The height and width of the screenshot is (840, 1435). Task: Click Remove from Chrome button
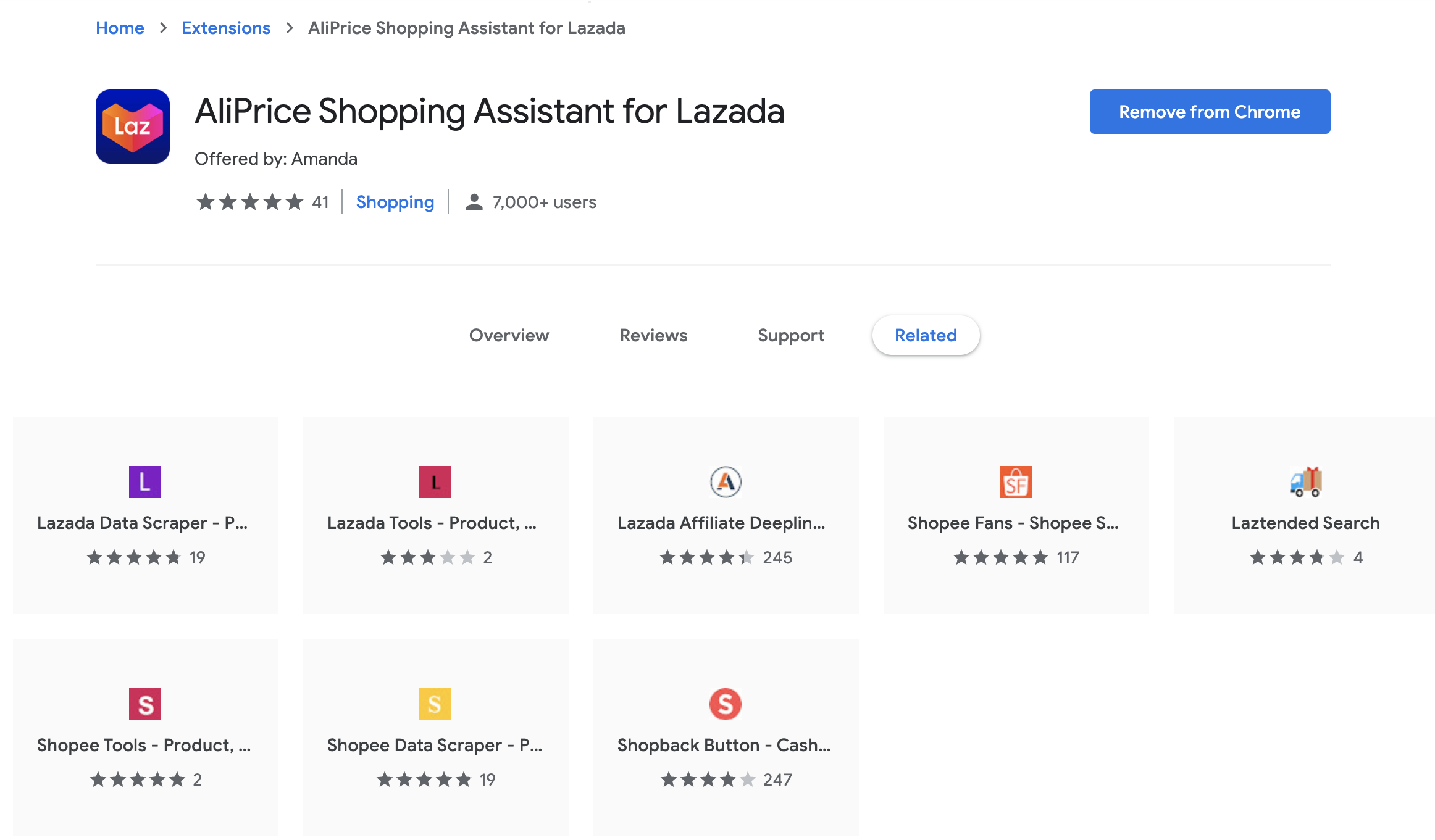point(1209,112)
